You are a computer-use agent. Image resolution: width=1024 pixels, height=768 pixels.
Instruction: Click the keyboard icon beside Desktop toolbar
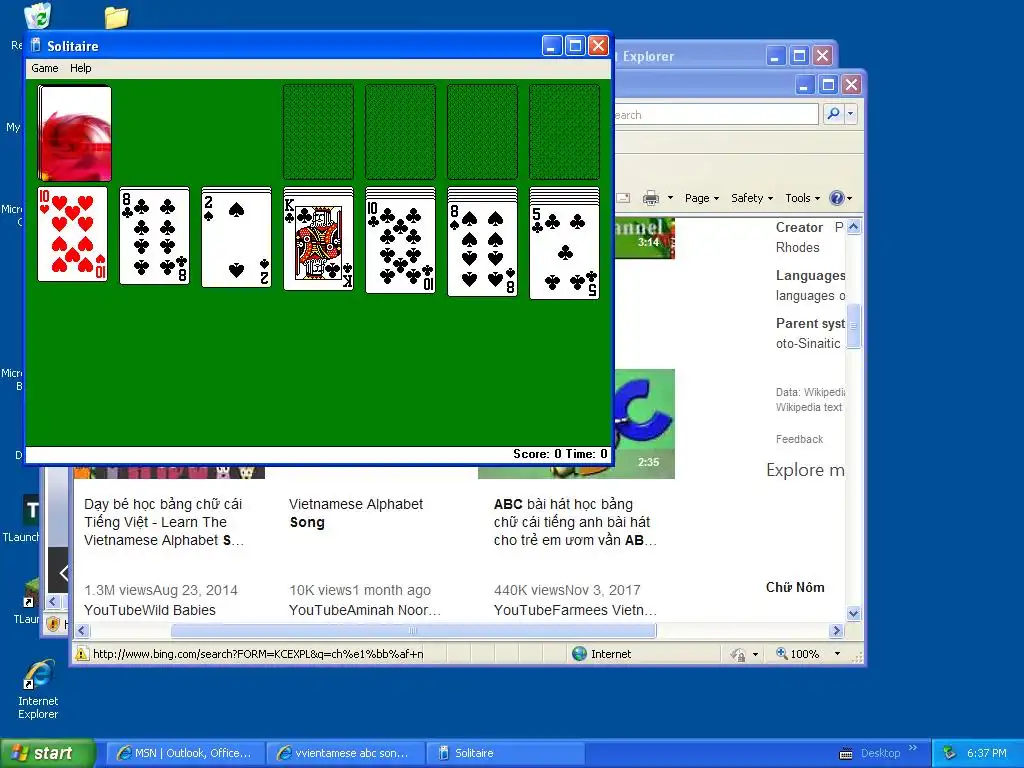click(845, 754)
